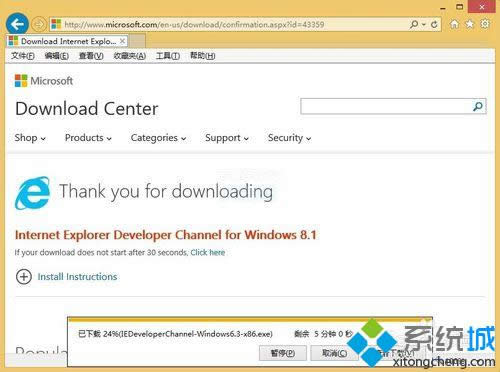Expand the Categories dropdown
This screenshot has width=500, height=372.
point(158,138)
